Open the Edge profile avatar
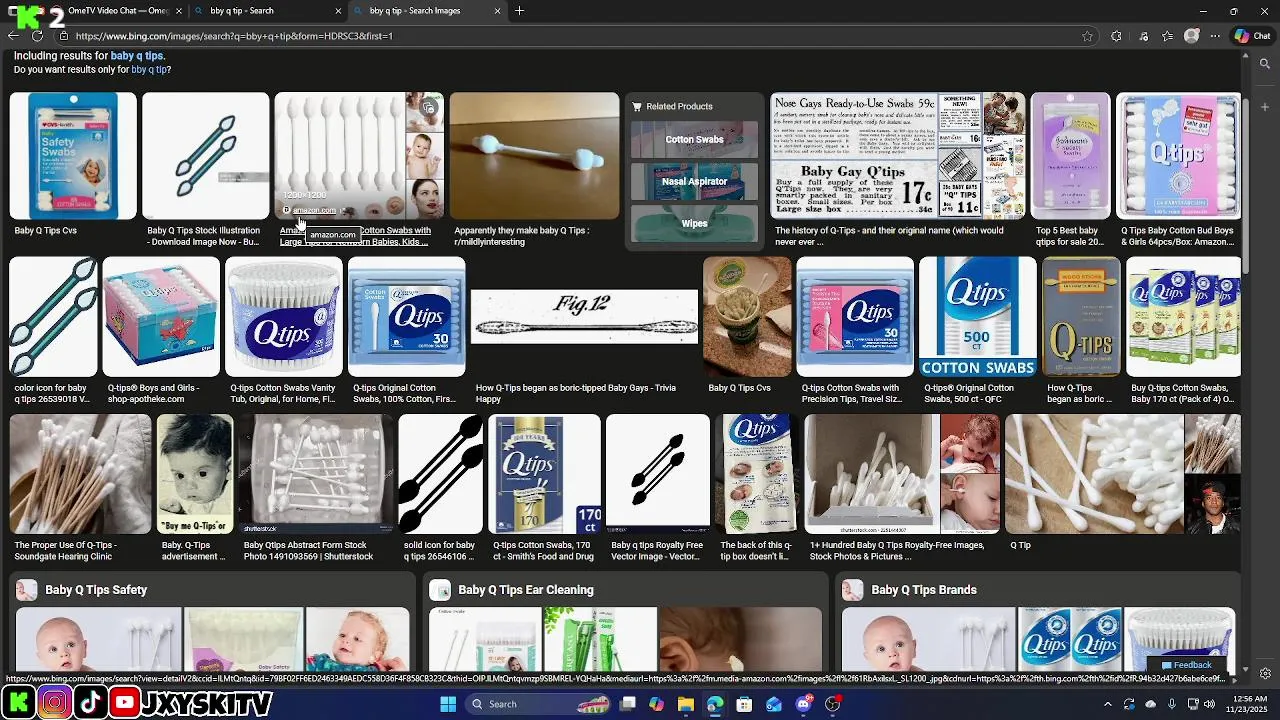1280x720 pixels. click(1191, 36)
